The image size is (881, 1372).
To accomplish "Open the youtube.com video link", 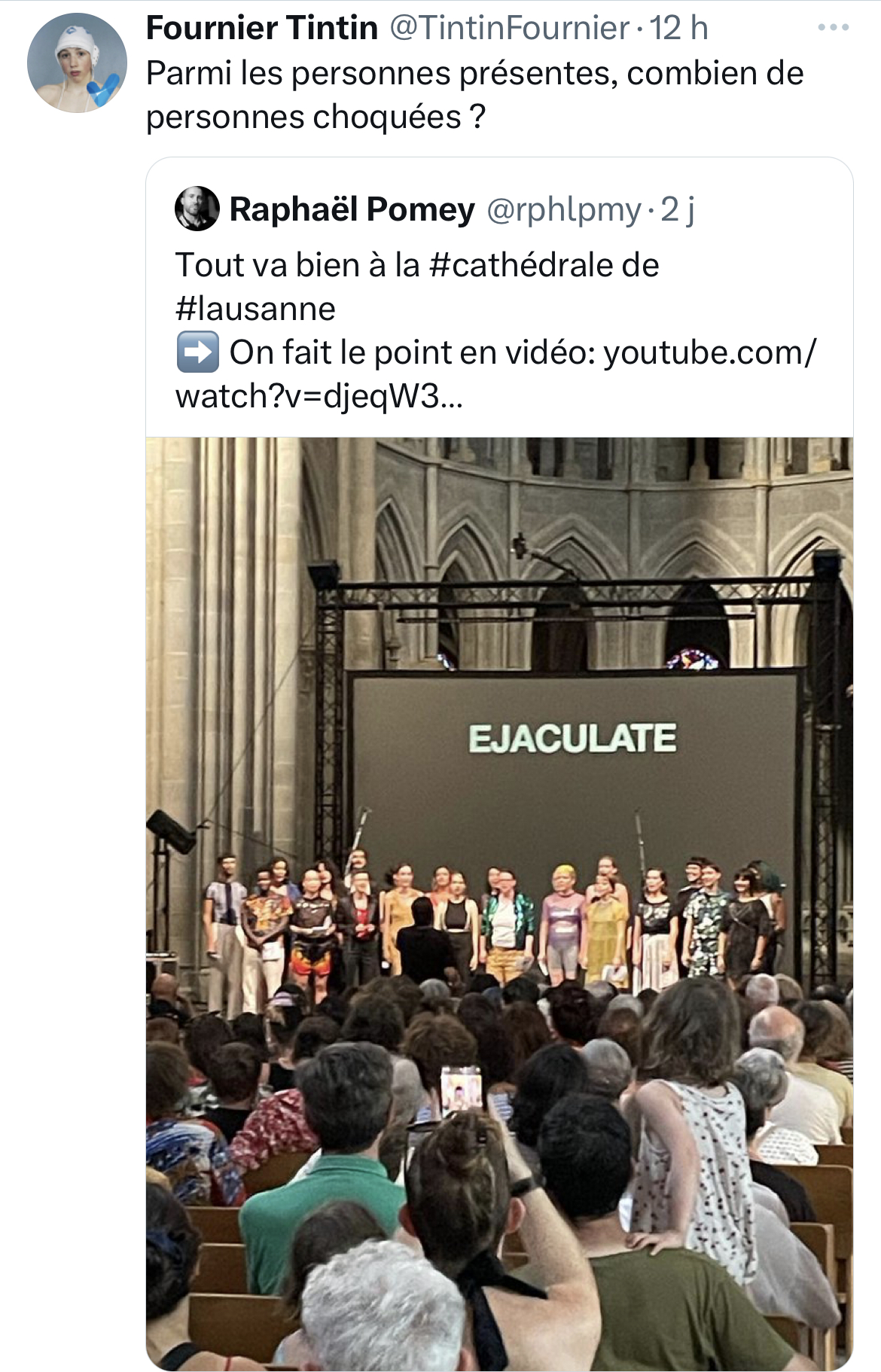I will point(495,374).
